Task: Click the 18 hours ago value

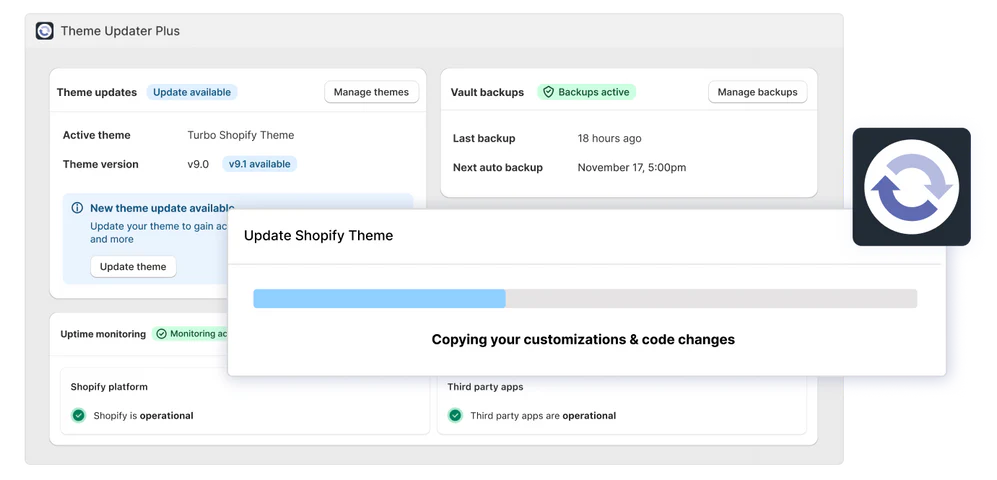Action: coord(609,139)
